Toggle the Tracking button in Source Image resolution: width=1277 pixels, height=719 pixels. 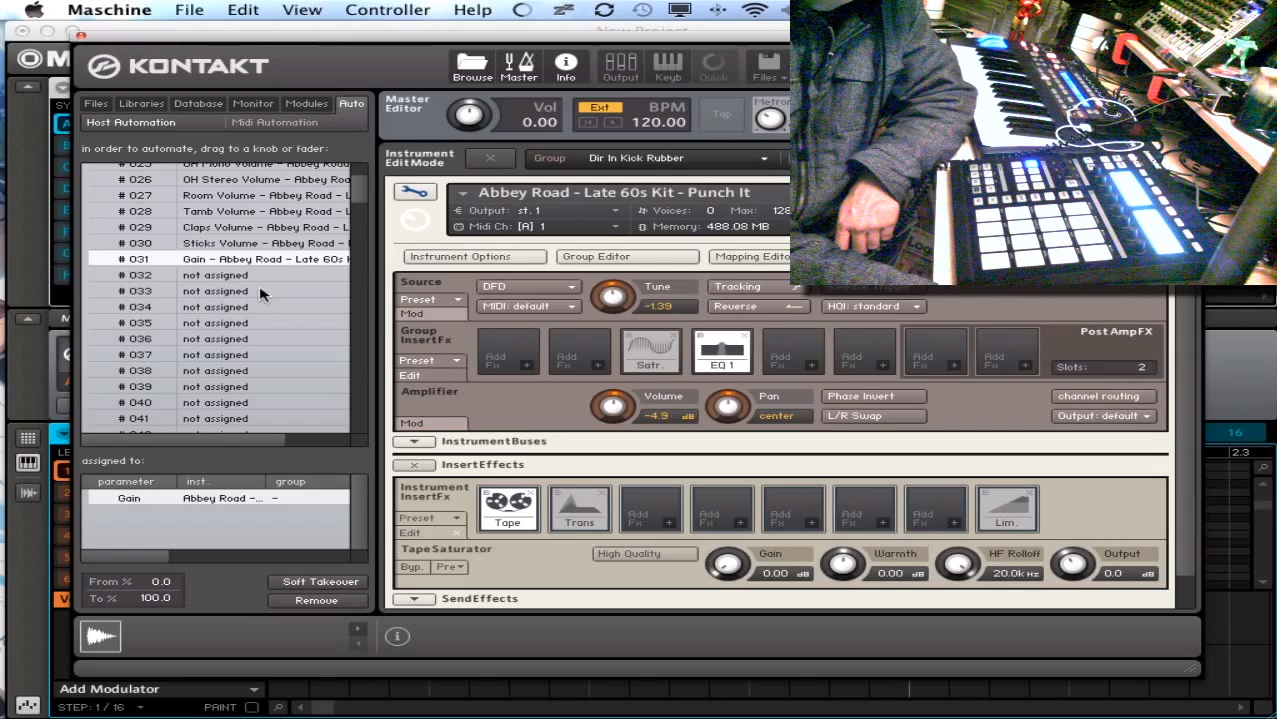(x=758, y=286)
